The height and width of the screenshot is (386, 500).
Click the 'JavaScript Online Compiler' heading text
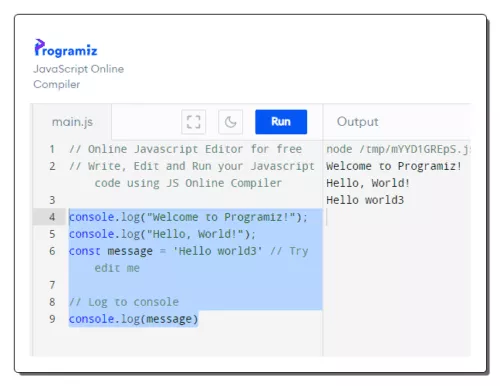pos(79,76)
